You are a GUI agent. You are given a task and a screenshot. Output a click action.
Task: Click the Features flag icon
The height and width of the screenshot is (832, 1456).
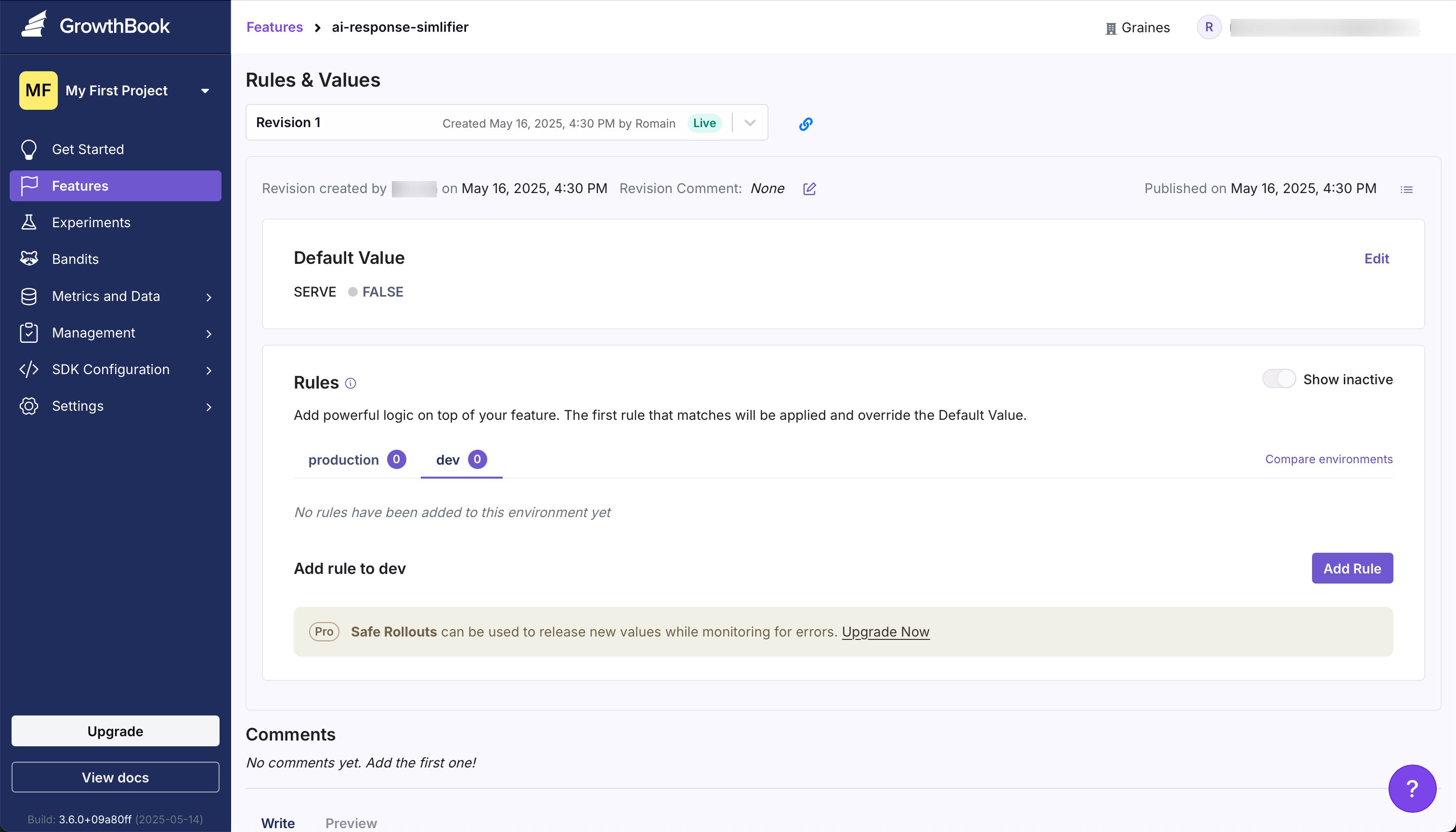click(x=28, y=186)
